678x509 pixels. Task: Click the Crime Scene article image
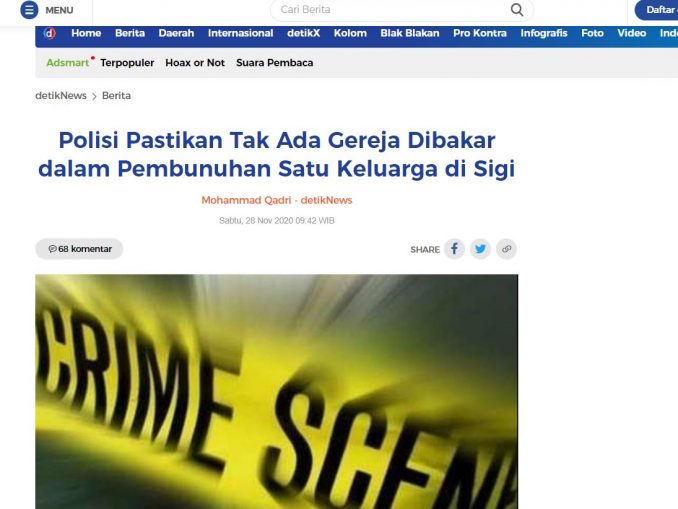277,391
